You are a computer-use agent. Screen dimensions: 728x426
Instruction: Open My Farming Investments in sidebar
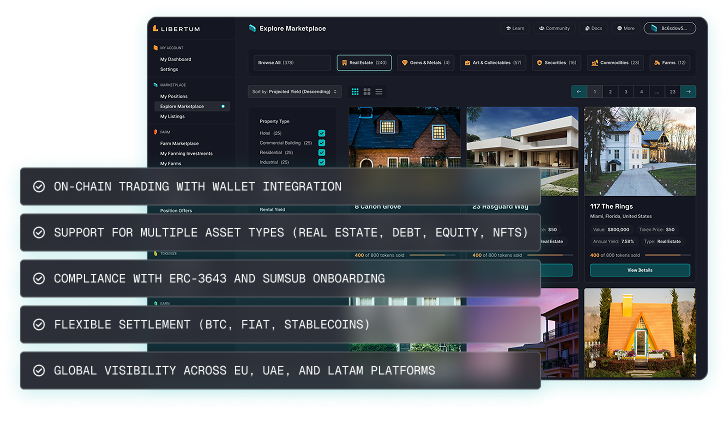pos(186,154)
